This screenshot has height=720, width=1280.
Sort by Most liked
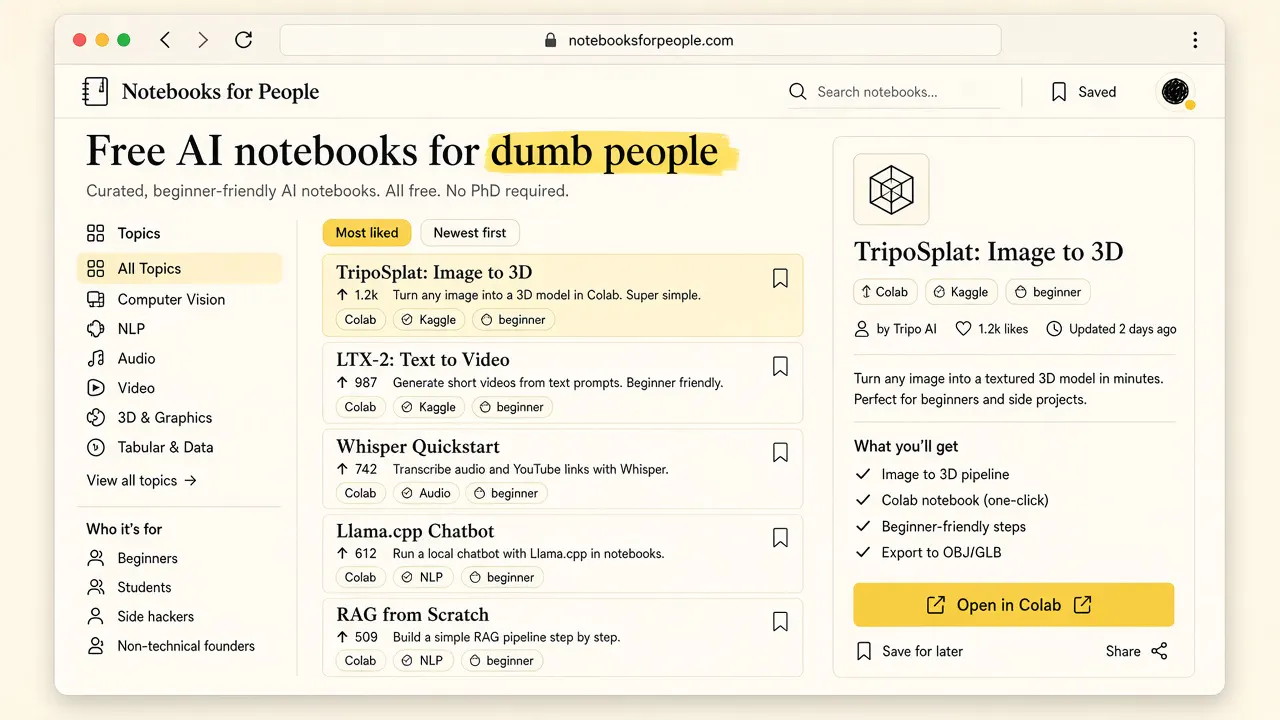(x=367, y=232)
